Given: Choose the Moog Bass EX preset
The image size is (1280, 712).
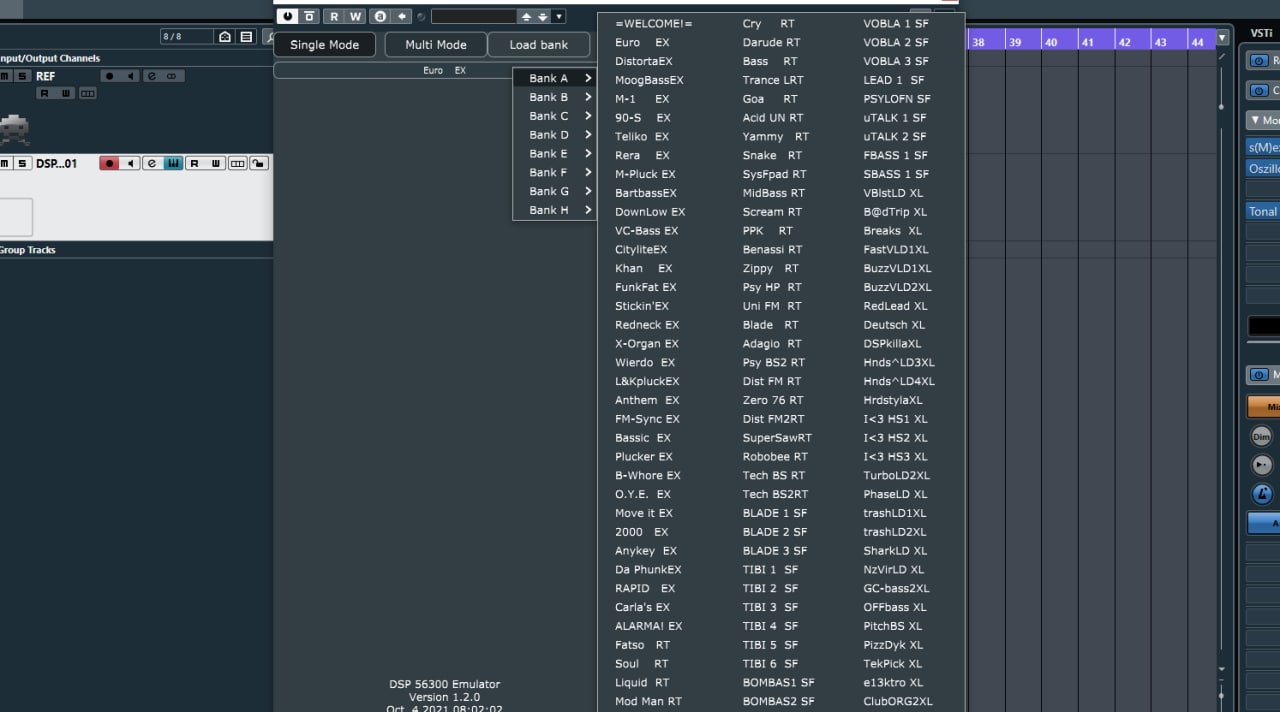Looking at the screenshot, I should (649, 80).
